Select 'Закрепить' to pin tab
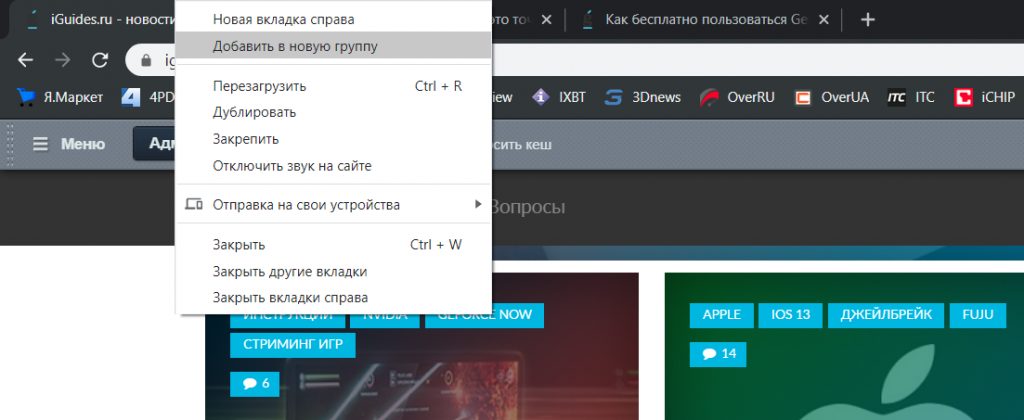The height and width of the screenshot is (420, 1024). coord(334,139)
